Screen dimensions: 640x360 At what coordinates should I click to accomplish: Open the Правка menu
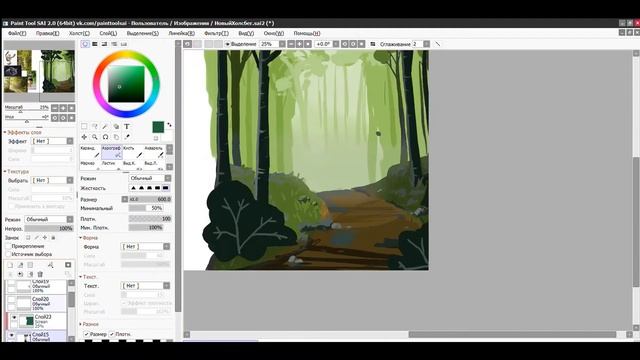[x=47, y=33]
